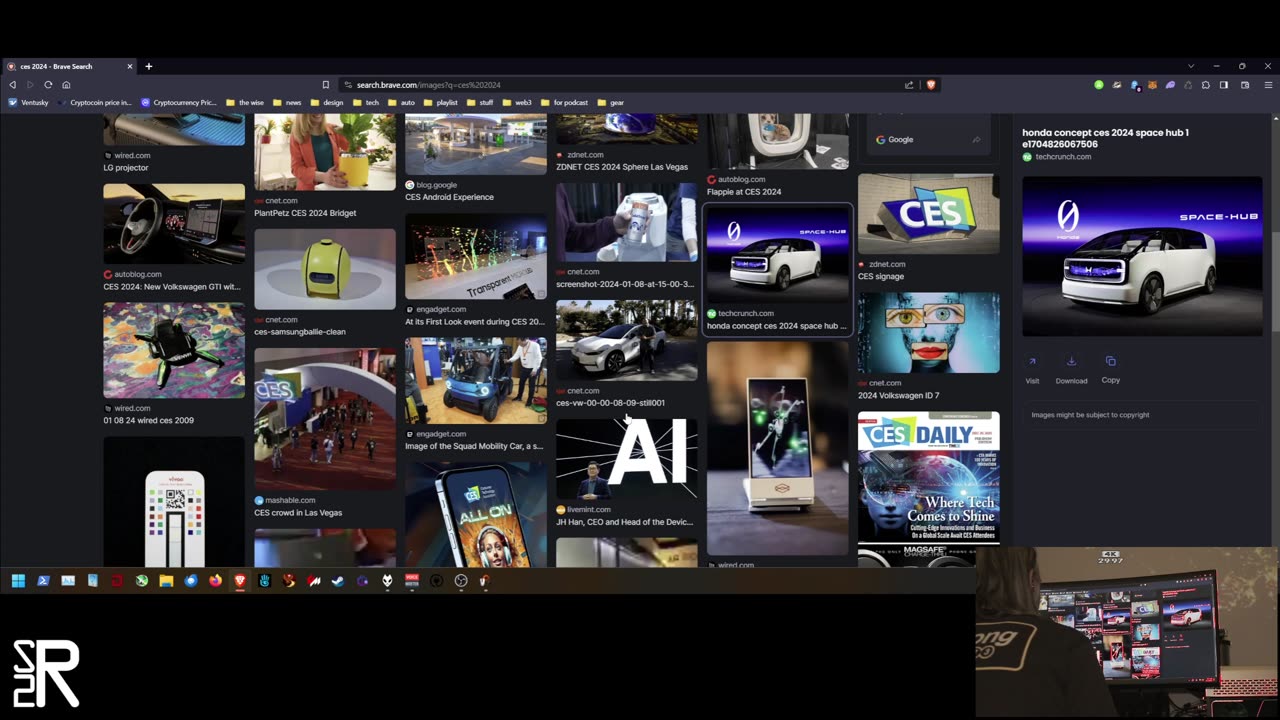This screenshot has width=1280, height=720.
Task: Open the large Honda Space-Hub preview image
Action: (1142, 256)
